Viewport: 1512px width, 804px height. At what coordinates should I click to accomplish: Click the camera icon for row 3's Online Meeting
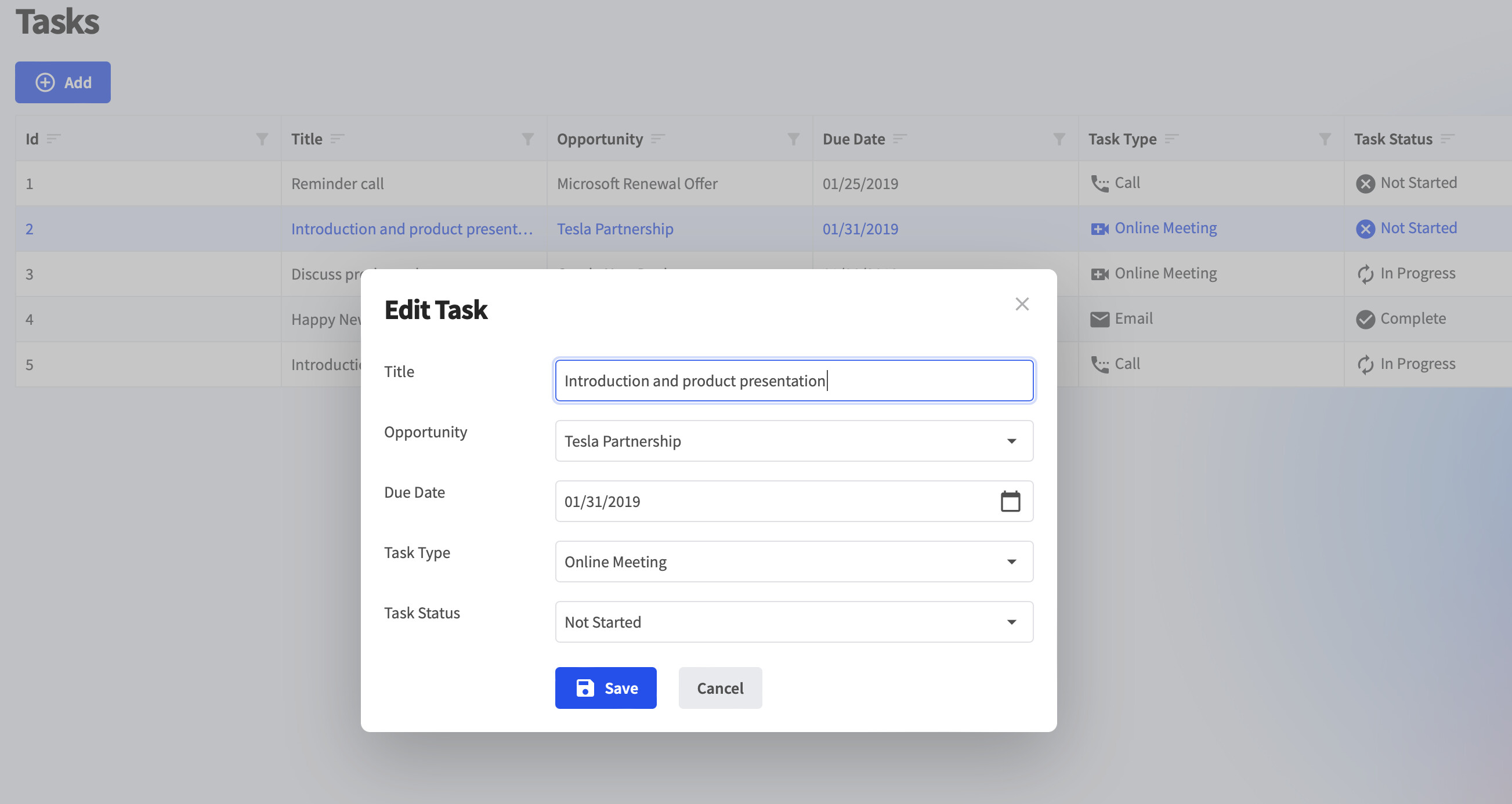[1099, 273]
